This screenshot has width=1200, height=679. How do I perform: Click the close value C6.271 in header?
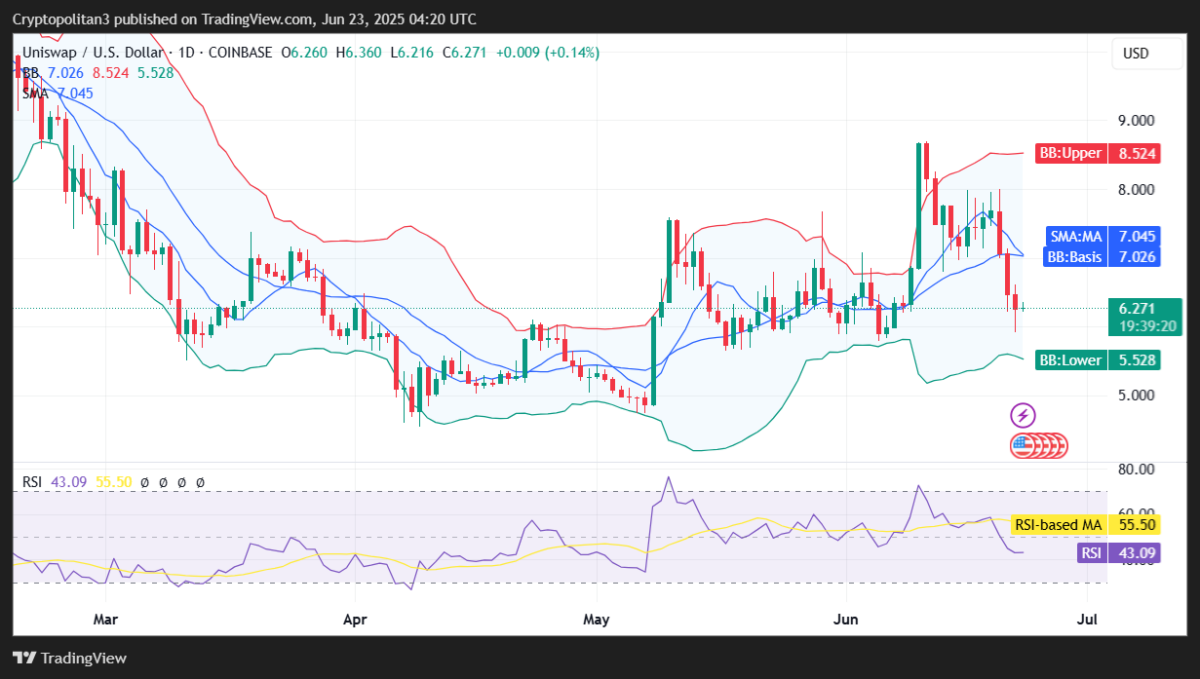pos(464,53)
